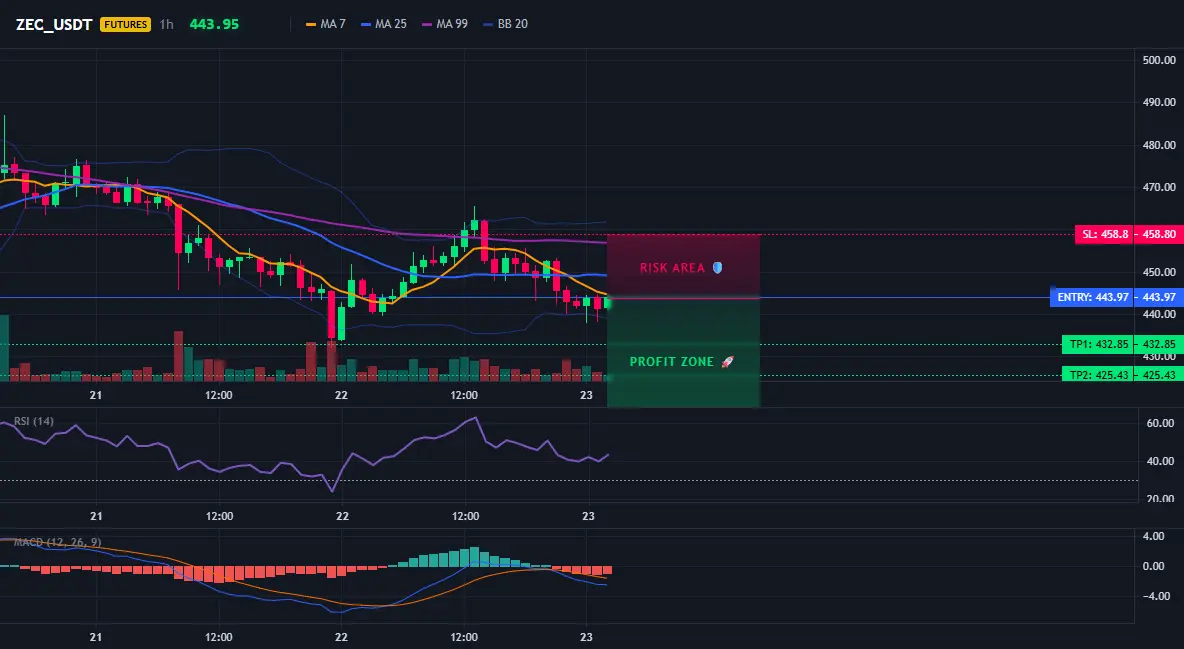The width and height of the screenshot is (1184, 649).
Task: Click the 443.95 current price readout
Action: (214, 24)
